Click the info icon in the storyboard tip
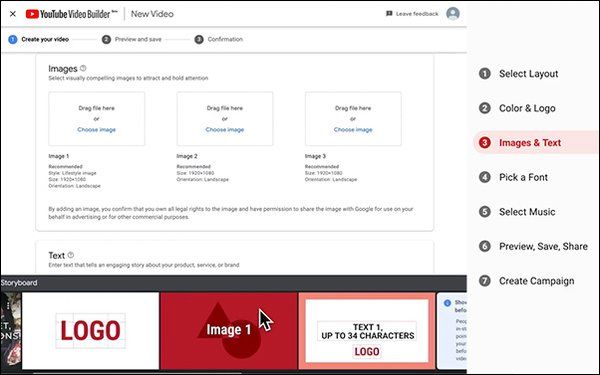The image size is (600, 375). click(x=447, y=303)
